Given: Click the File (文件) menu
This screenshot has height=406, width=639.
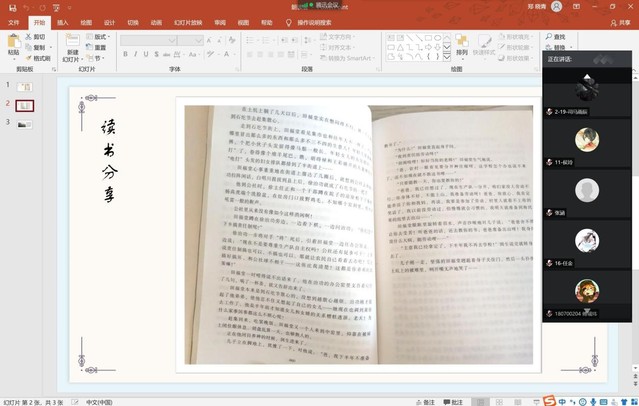Looking at the screenshot, I should click(14, 21).
